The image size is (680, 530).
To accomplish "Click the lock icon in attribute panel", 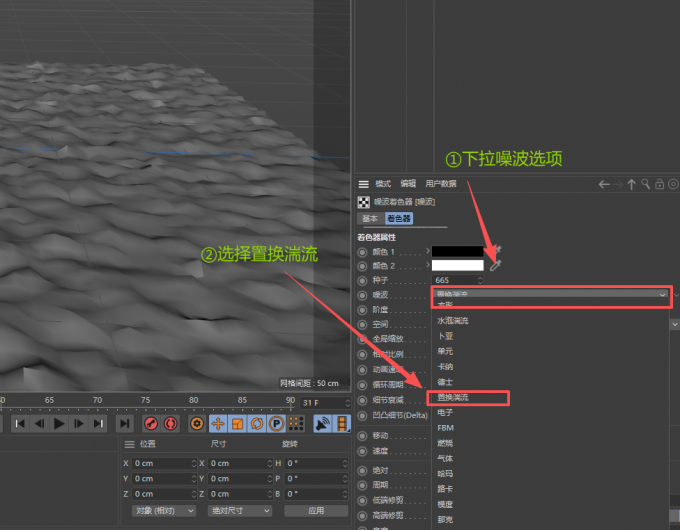I will (660, 184).
